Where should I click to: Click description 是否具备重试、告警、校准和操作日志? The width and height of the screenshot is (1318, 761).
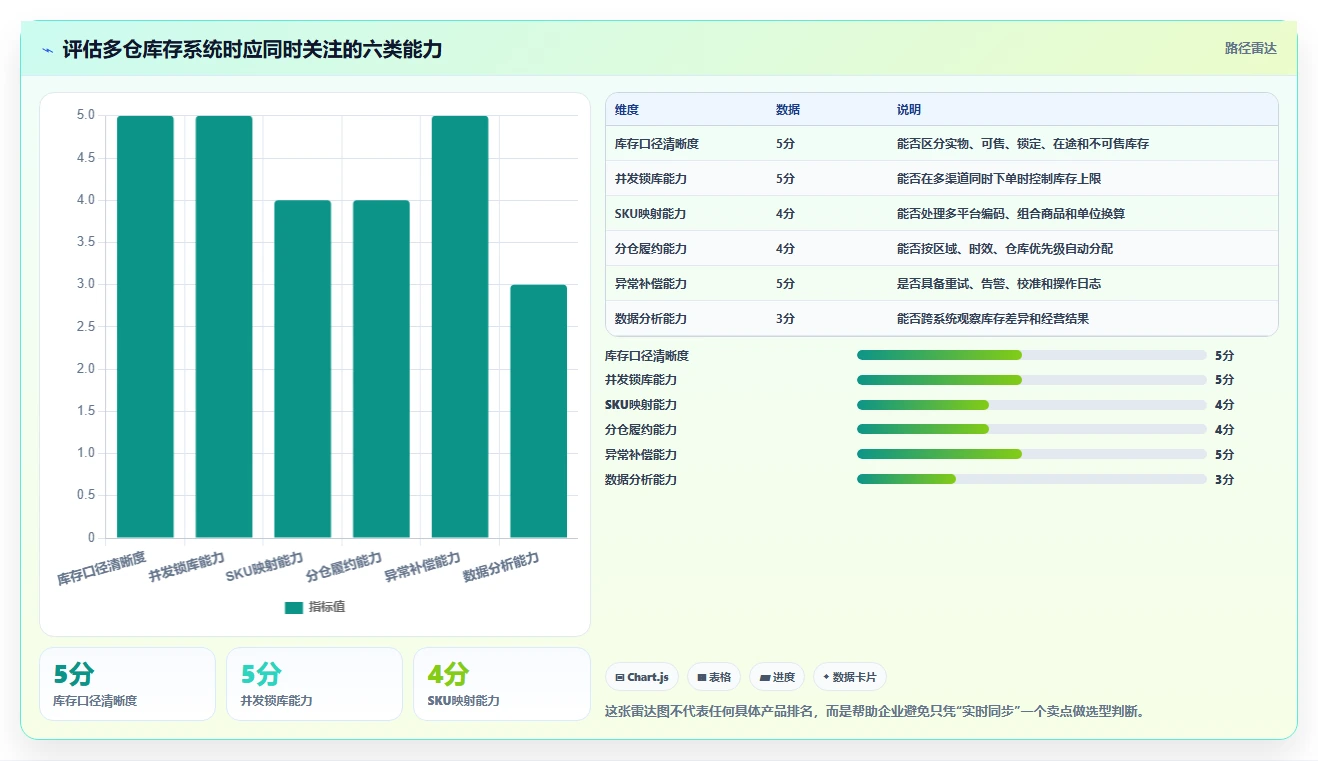(x=999, y=284)
